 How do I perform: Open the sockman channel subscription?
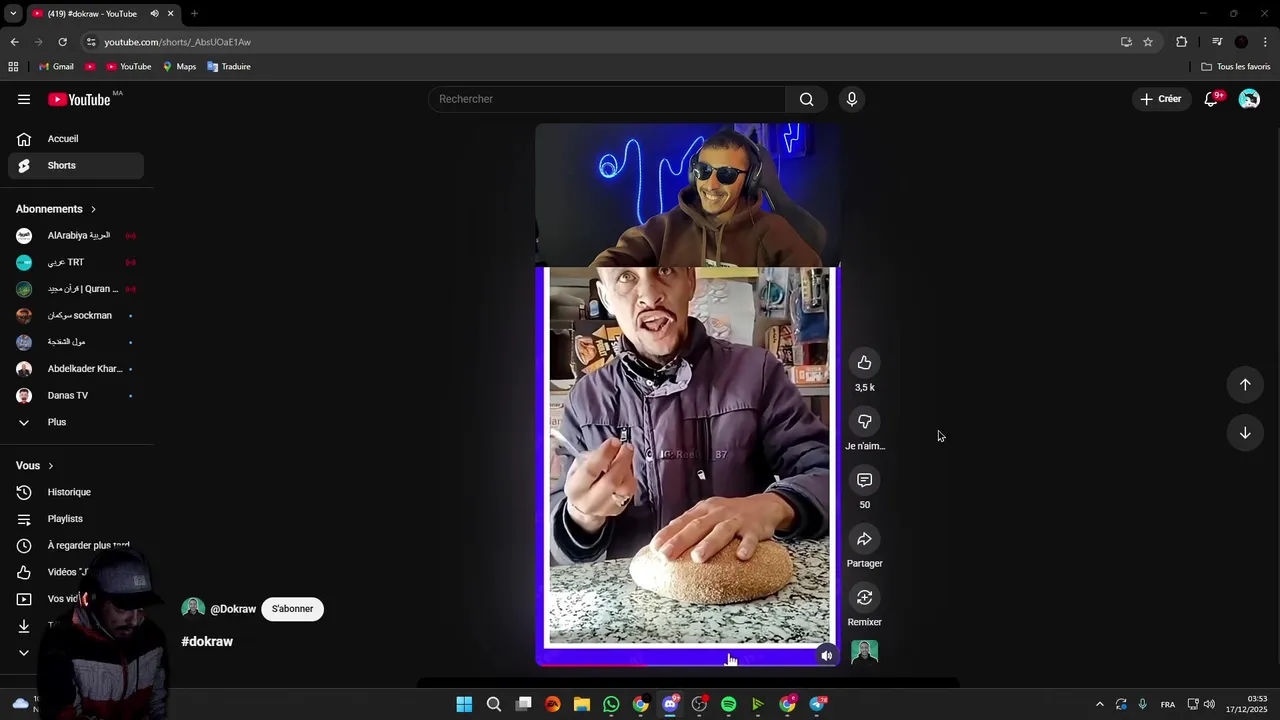tap(76, 316)
